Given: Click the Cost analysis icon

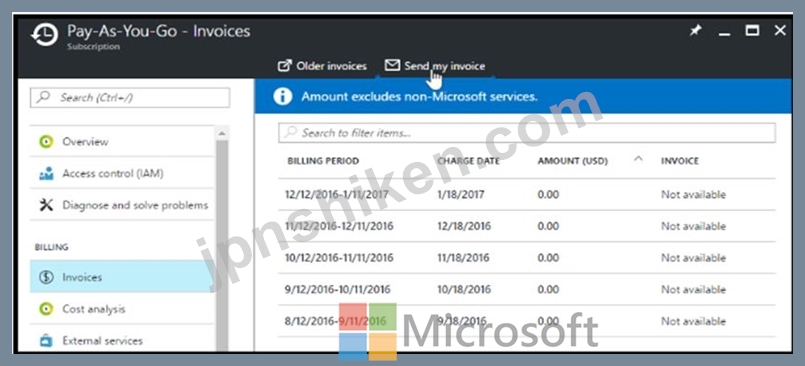Looking at the screenshot, I should point(46,309).
